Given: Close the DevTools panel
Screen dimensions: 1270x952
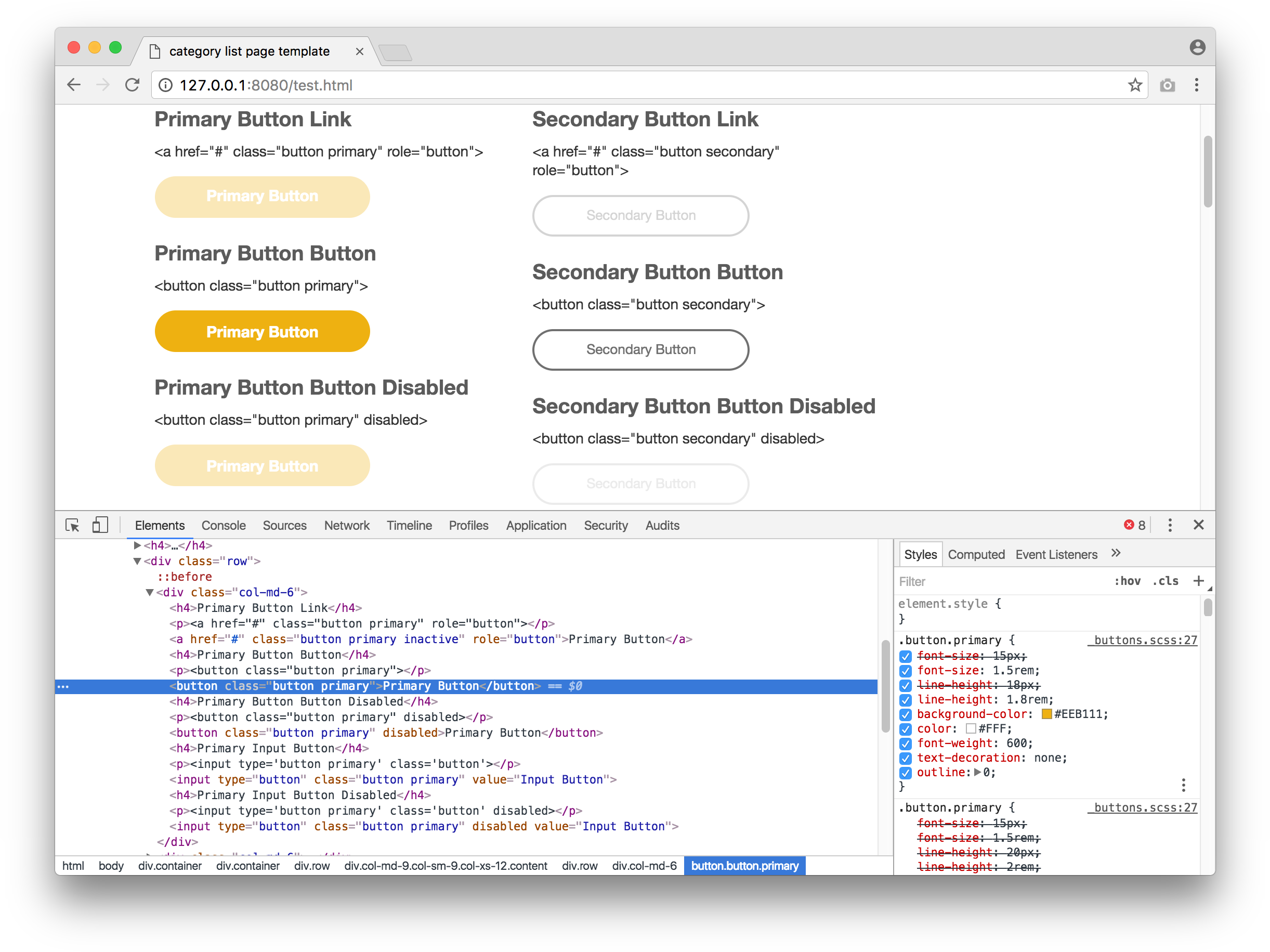Looking at the screenshot, I should pos(1198,525).
